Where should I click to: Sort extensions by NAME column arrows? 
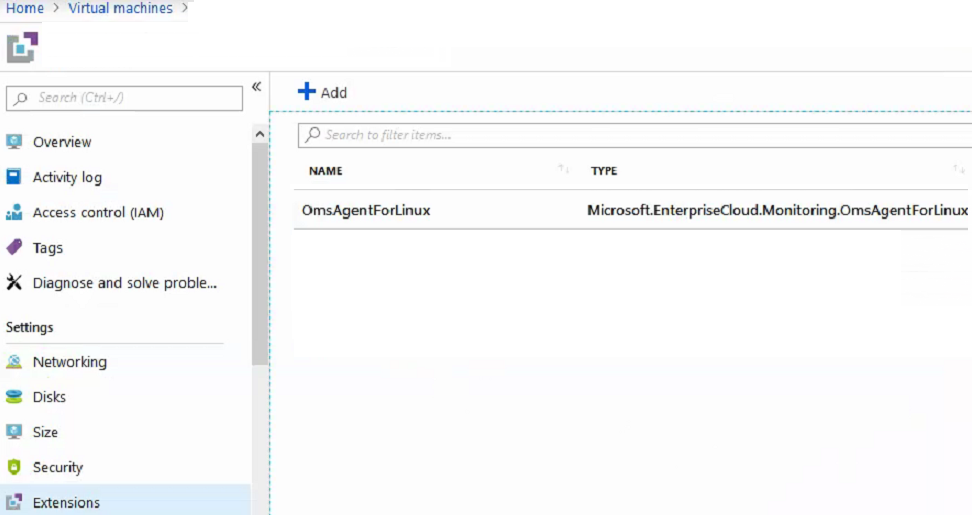pyautogui.click(x=563, y=170)
